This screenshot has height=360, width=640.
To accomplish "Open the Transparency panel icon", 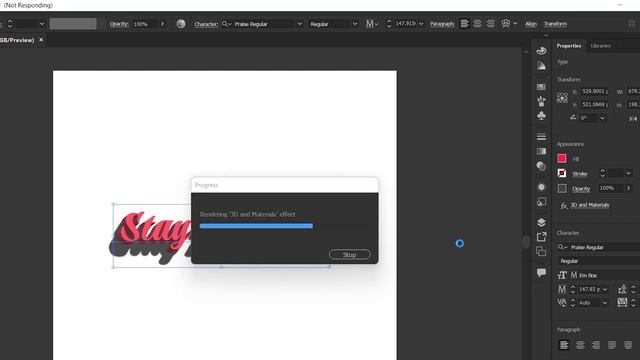I will click(541, 166).
